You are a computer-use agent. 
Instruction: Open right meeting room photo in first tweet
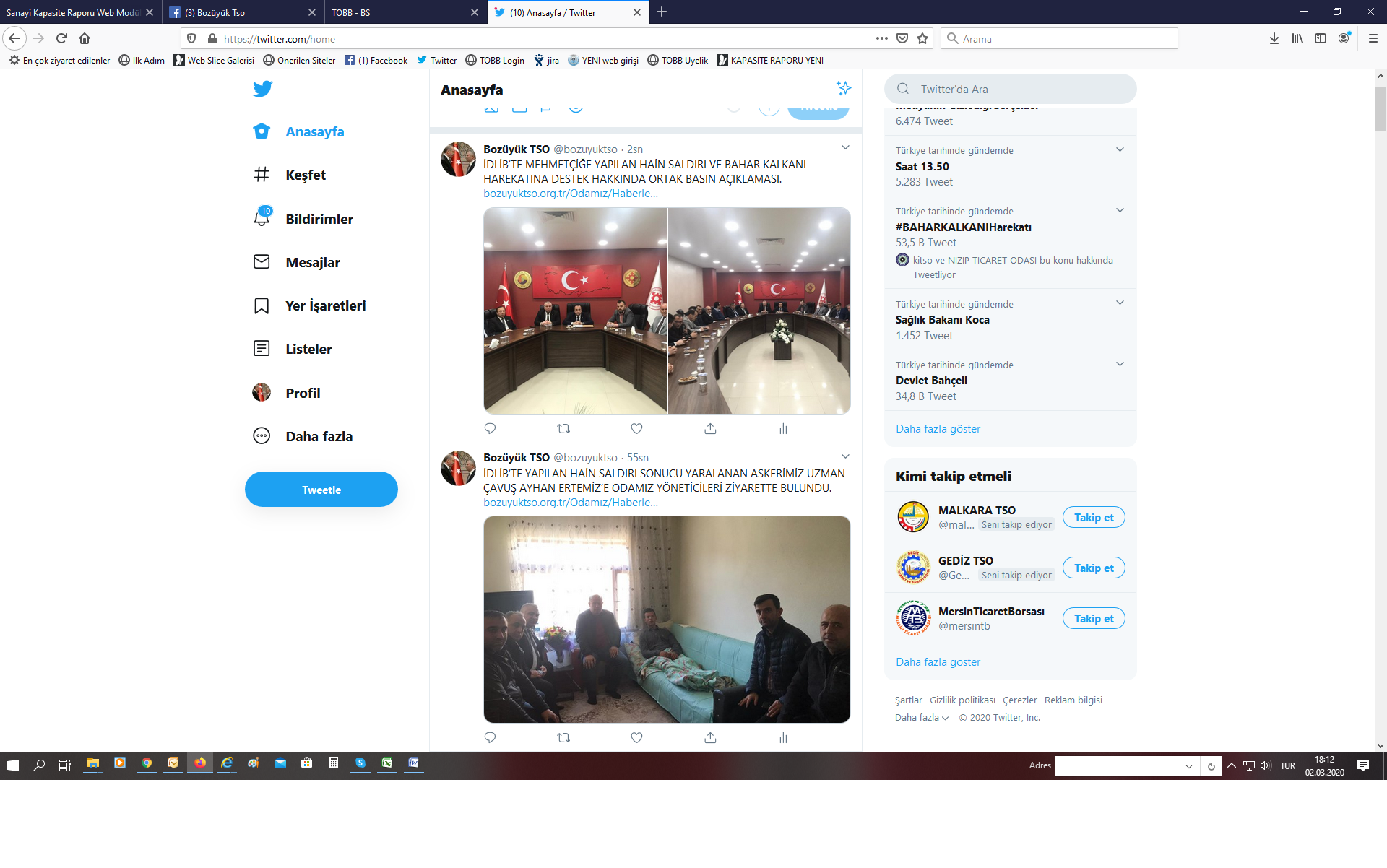coord(759,311)
